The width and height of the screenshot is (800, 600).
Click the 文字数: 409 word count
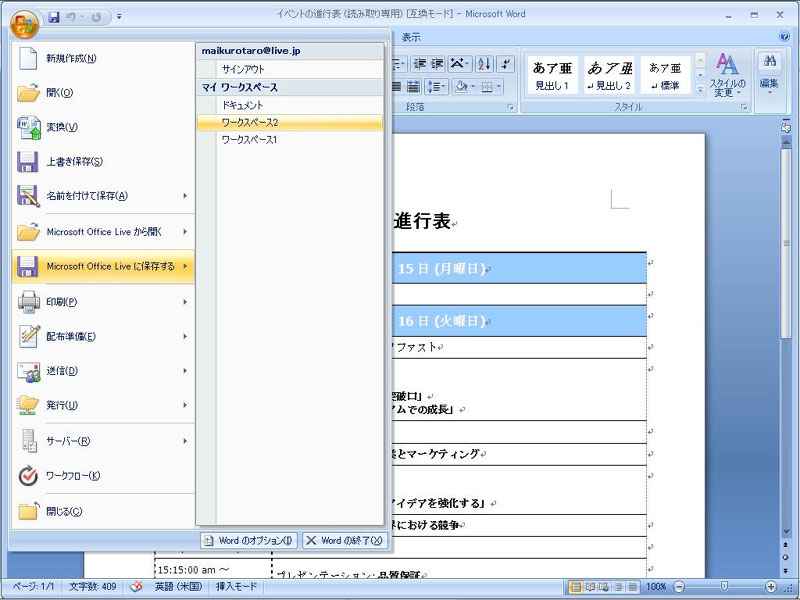click(x=92, y=587)
